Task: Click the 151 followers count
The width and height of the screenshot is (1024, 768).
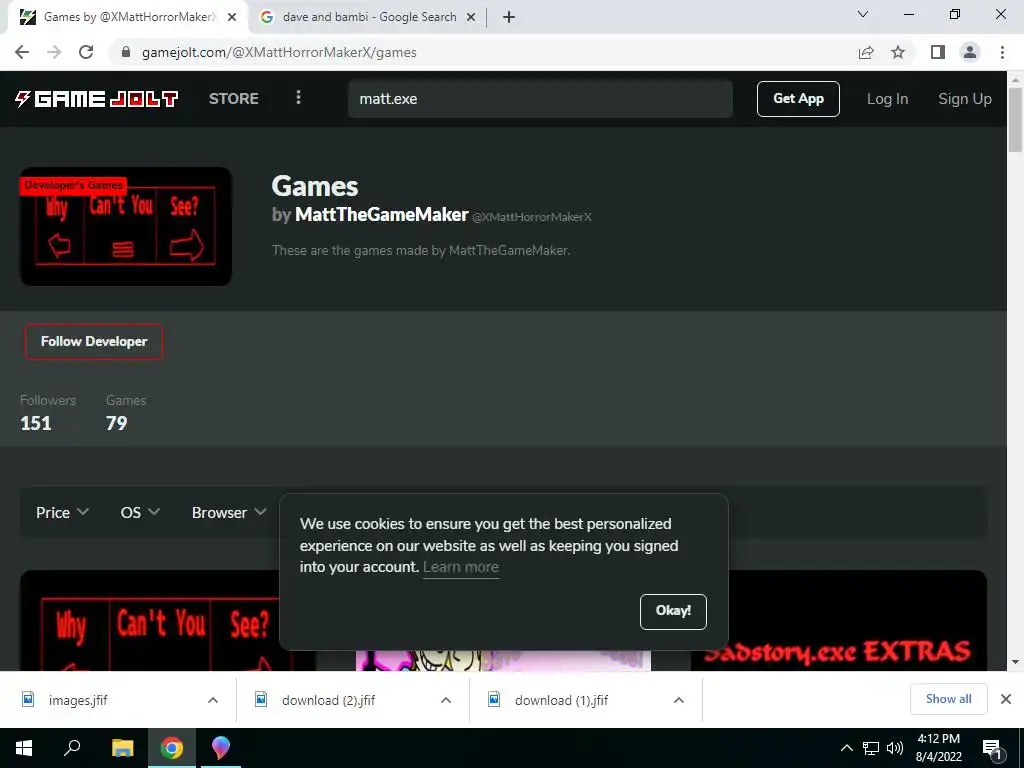Action: click(x=36, y=423)
